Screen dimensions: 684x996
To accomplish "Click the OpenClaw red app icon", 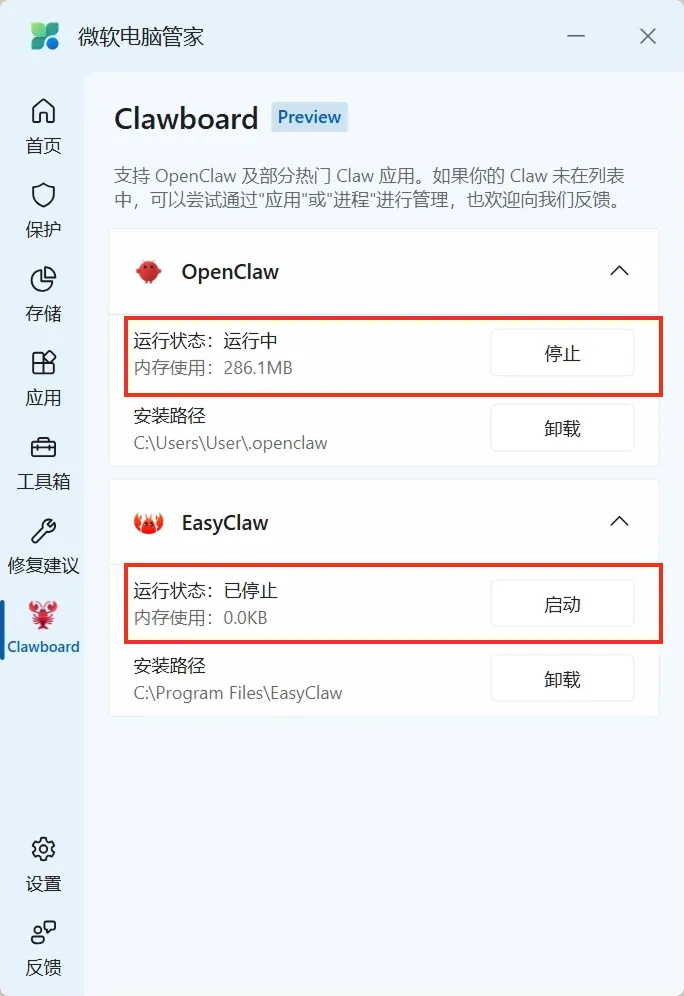I will (149, 272).
